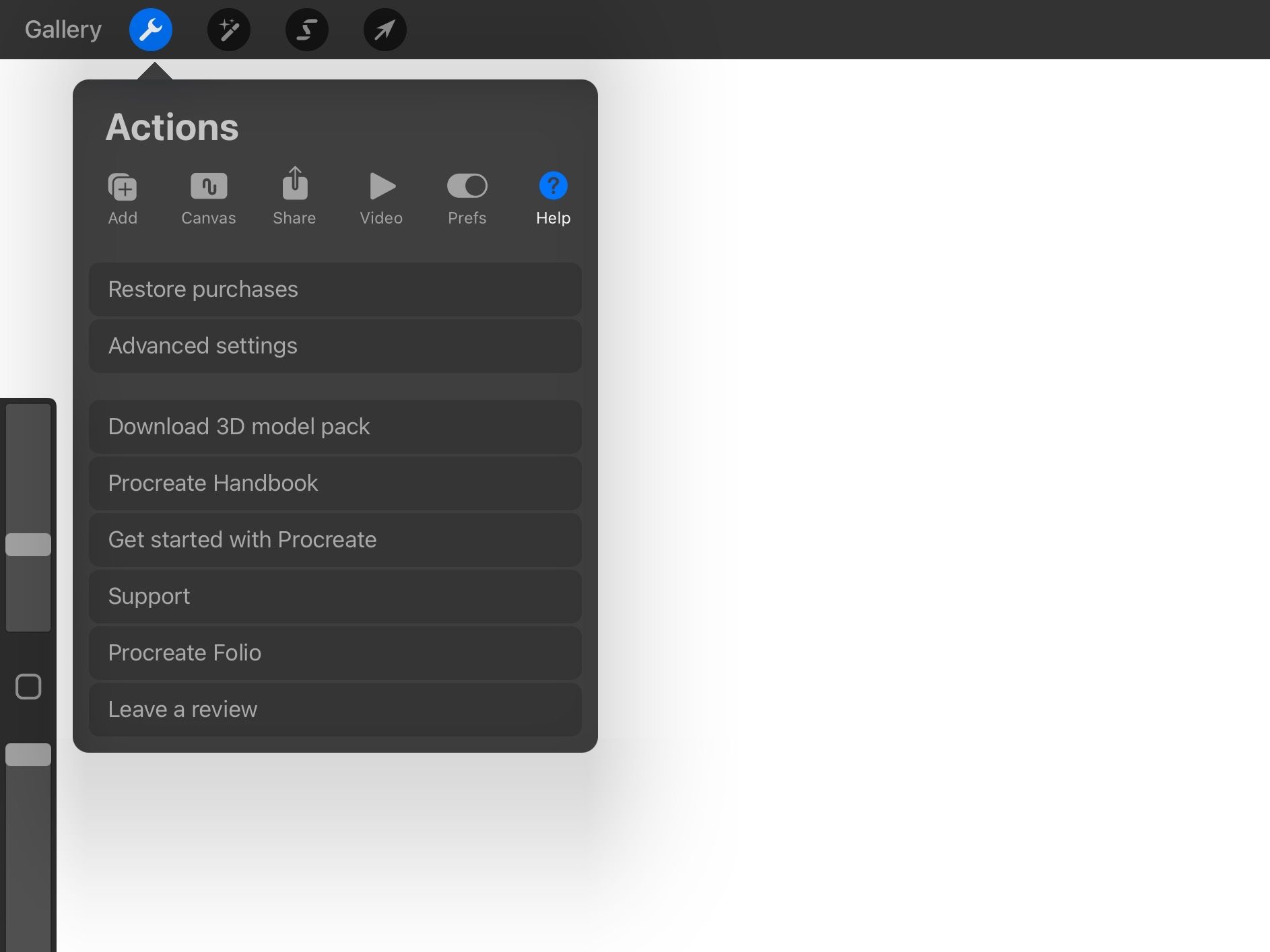Open the Prefs toggle icon
This screenshot has width=1270, height=952.
tap(467, 197)
